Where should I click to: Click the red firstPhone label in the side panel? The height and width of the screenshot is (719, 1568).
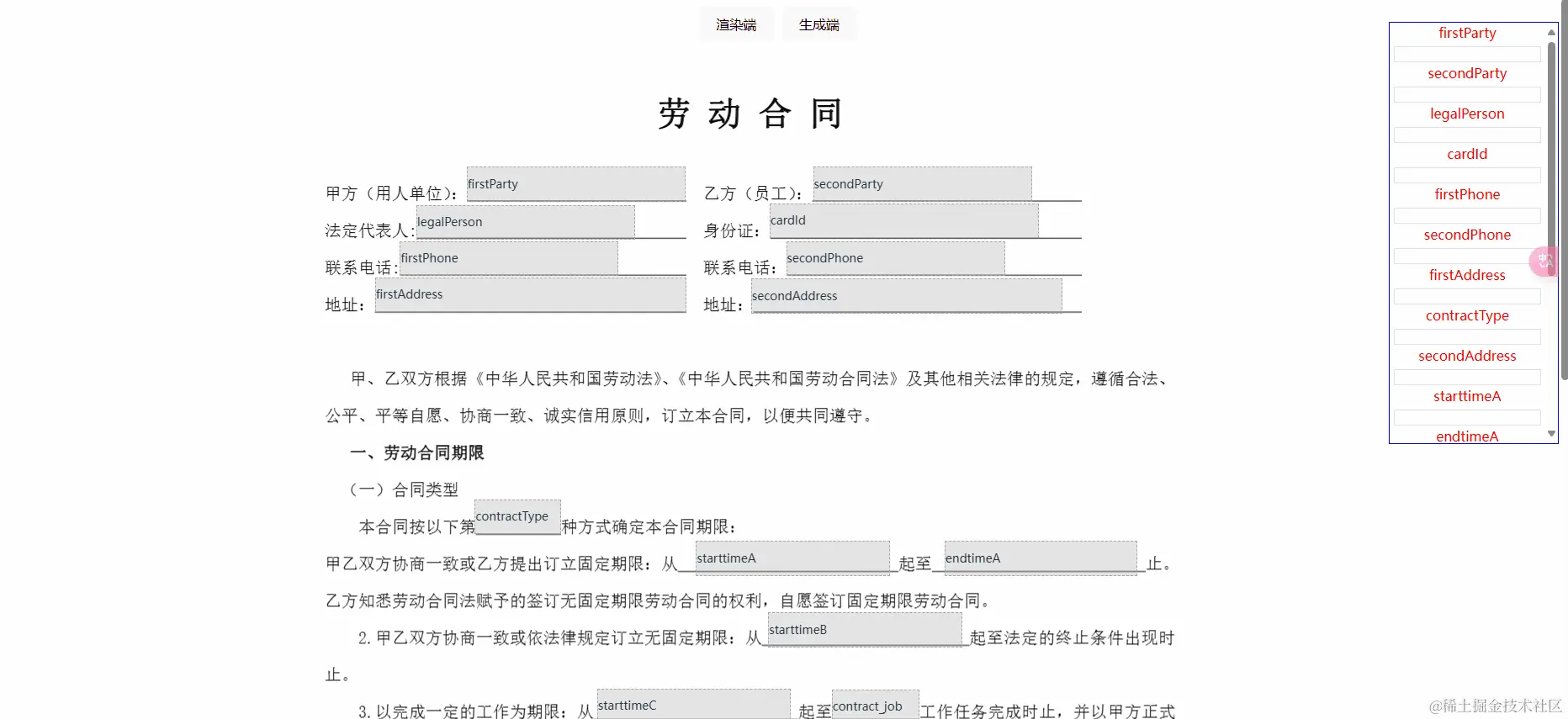(x=1467, y=194)
